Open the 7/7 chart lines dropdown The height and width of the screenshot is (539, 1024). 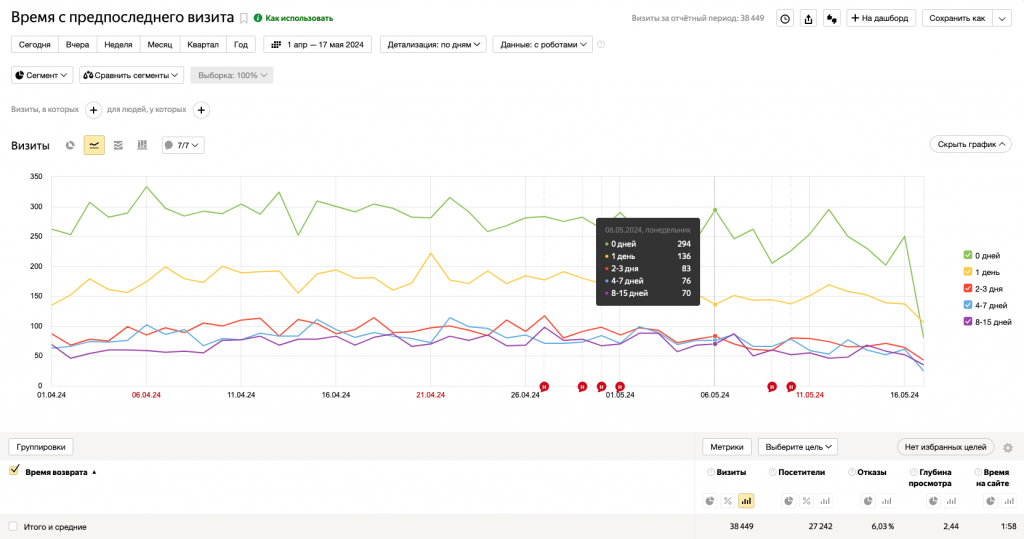pyautogui.click(x=183, y=145)
